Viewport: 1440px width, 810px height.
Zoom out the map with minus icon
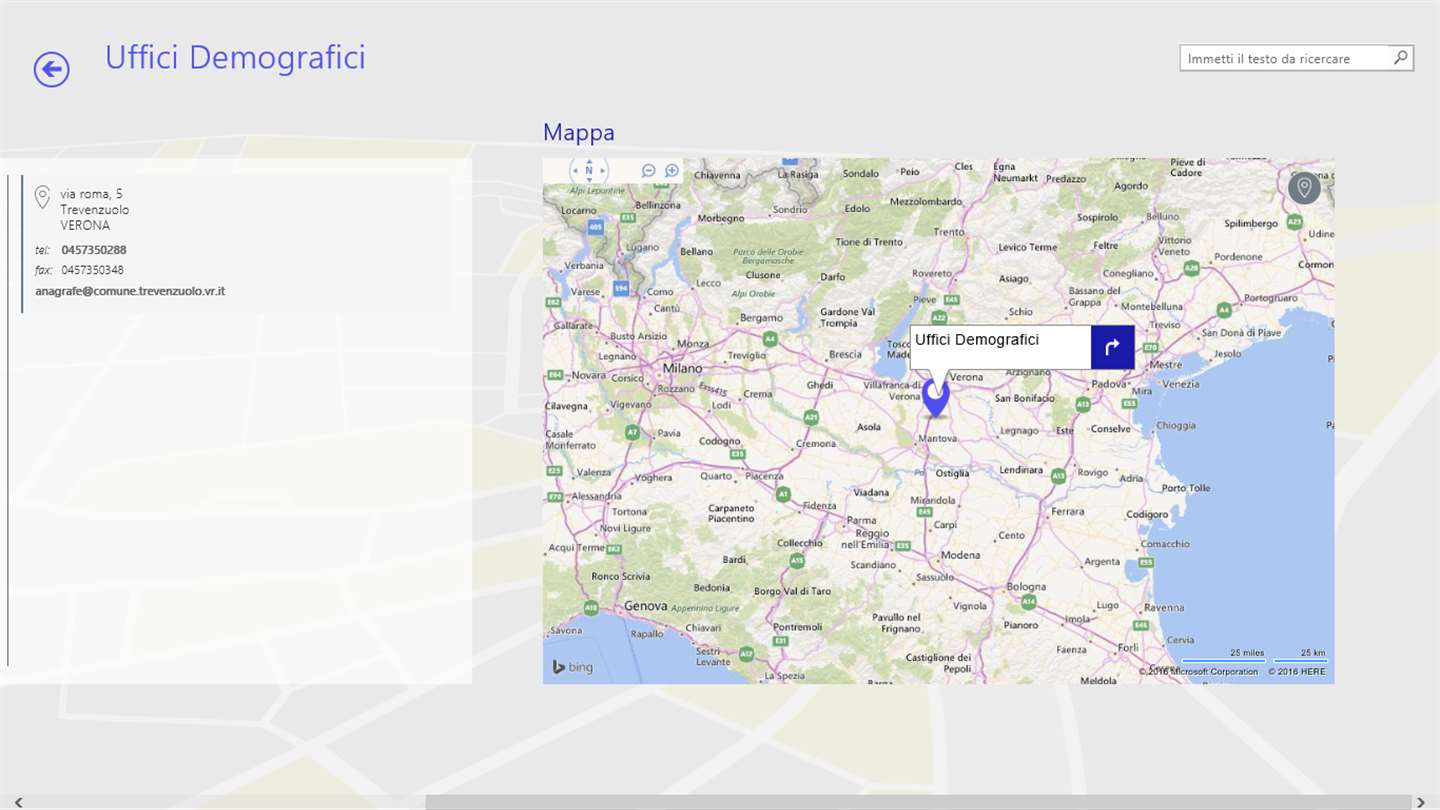click(x=648, y=171)
